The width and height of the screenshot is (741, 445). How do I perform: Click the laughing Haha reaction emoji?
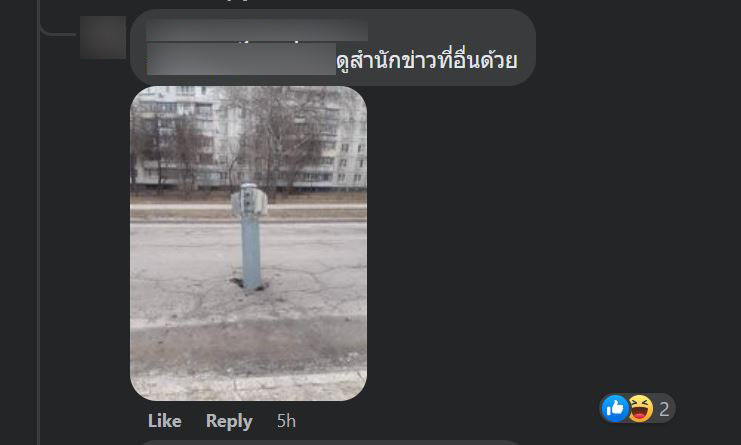(x=640, y=409)
